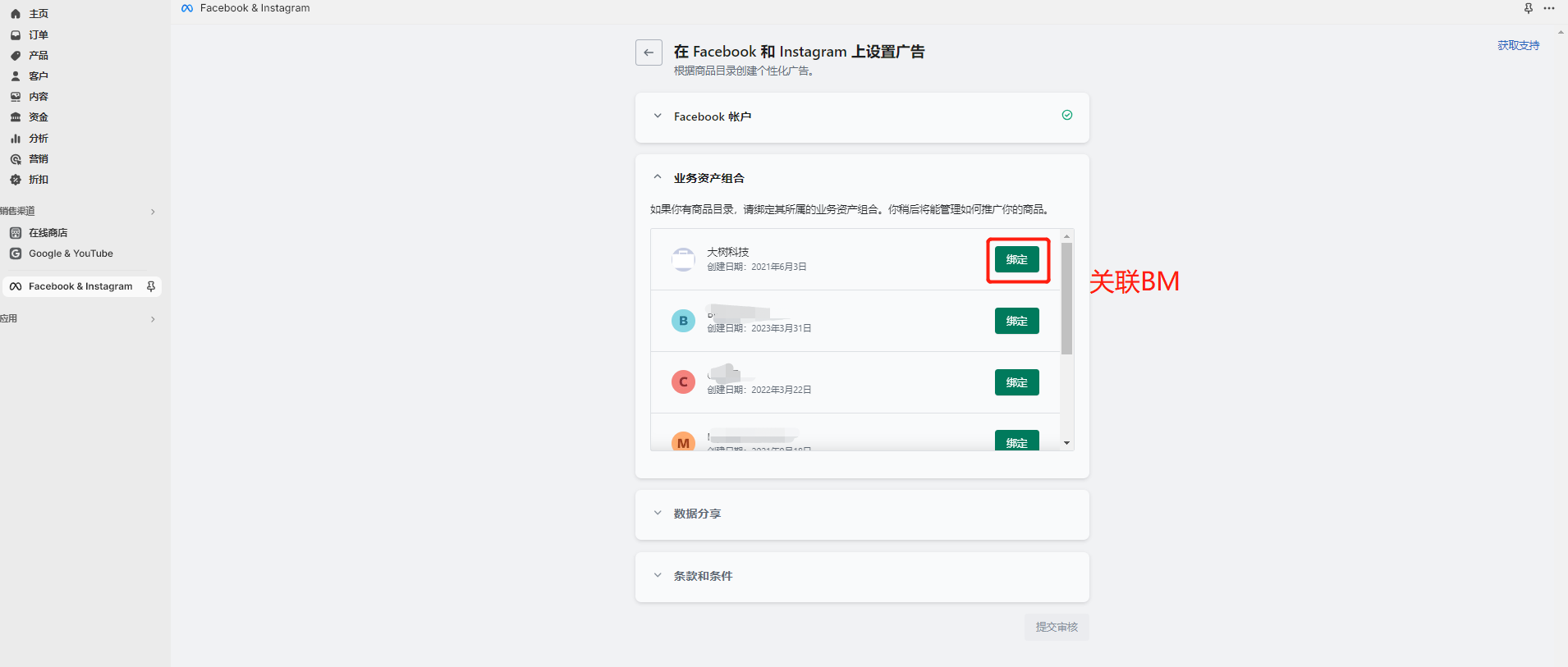Click the 内容 content icon
The image size is (1568, 667).
pos(16,97)
